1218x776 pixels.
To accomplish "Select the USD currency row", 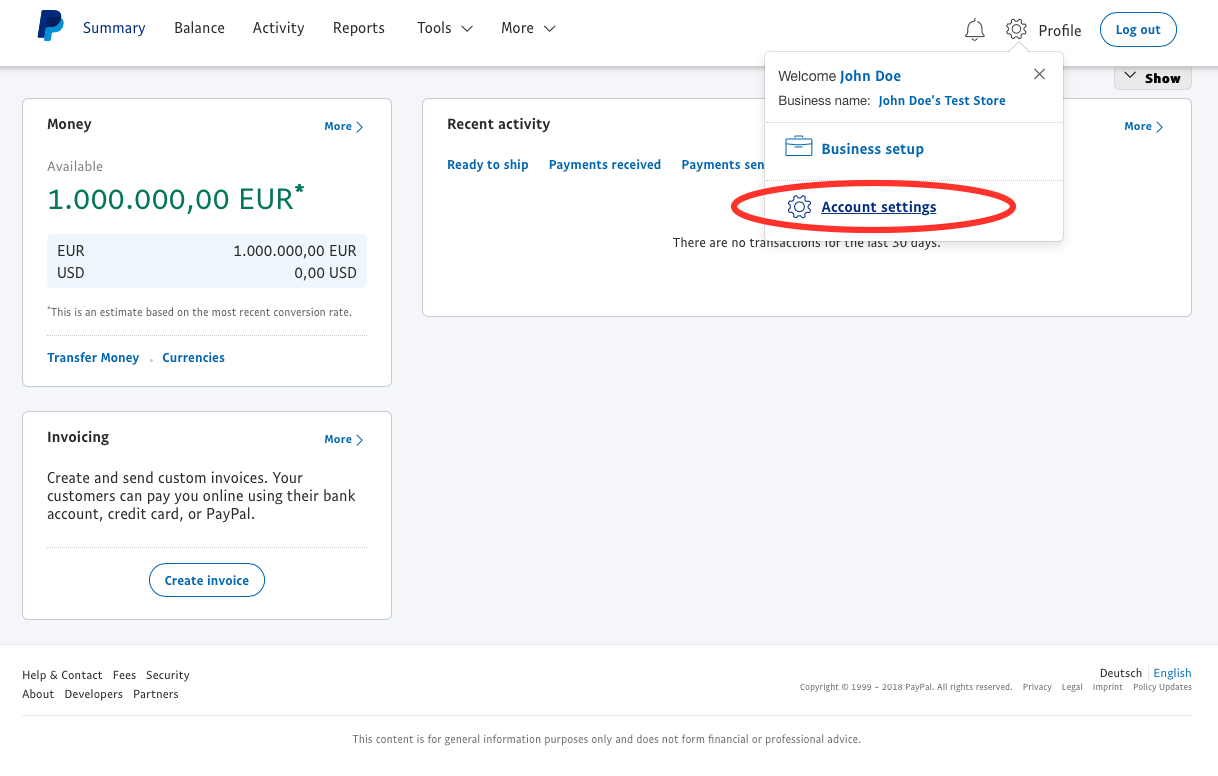I will 207,273.
